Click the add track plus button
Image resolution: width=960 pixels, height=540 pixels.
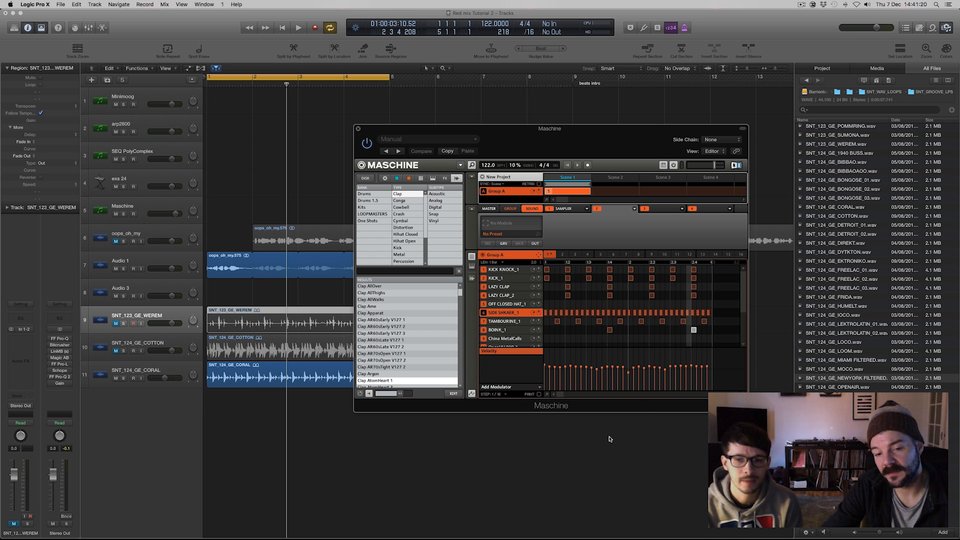tap(91, 80)
